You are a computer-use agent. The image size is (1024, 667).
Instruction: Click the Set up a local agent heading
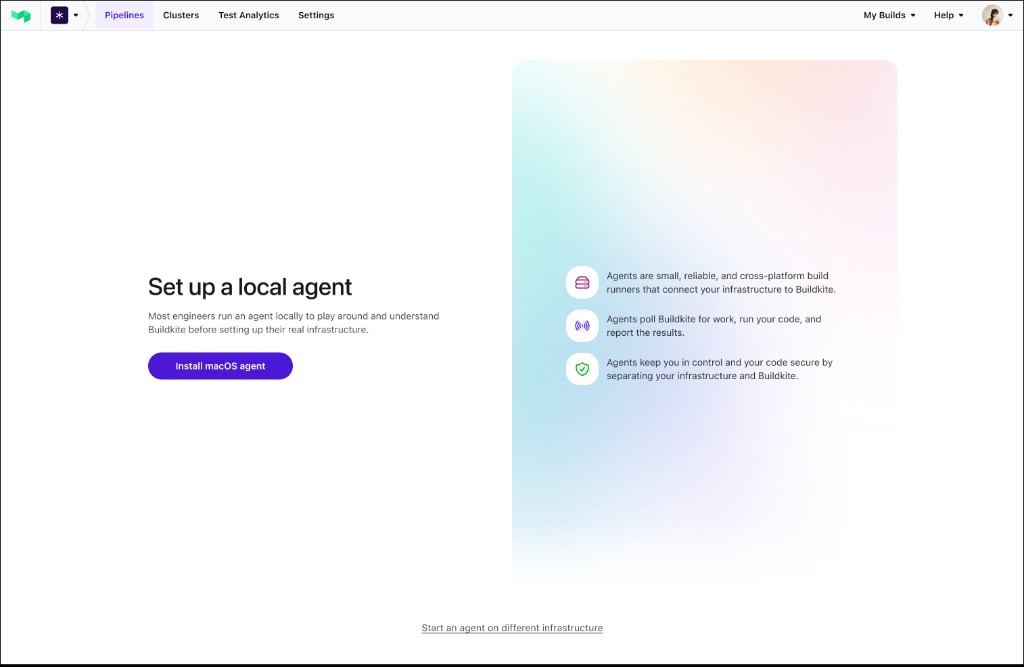point(250,287)
